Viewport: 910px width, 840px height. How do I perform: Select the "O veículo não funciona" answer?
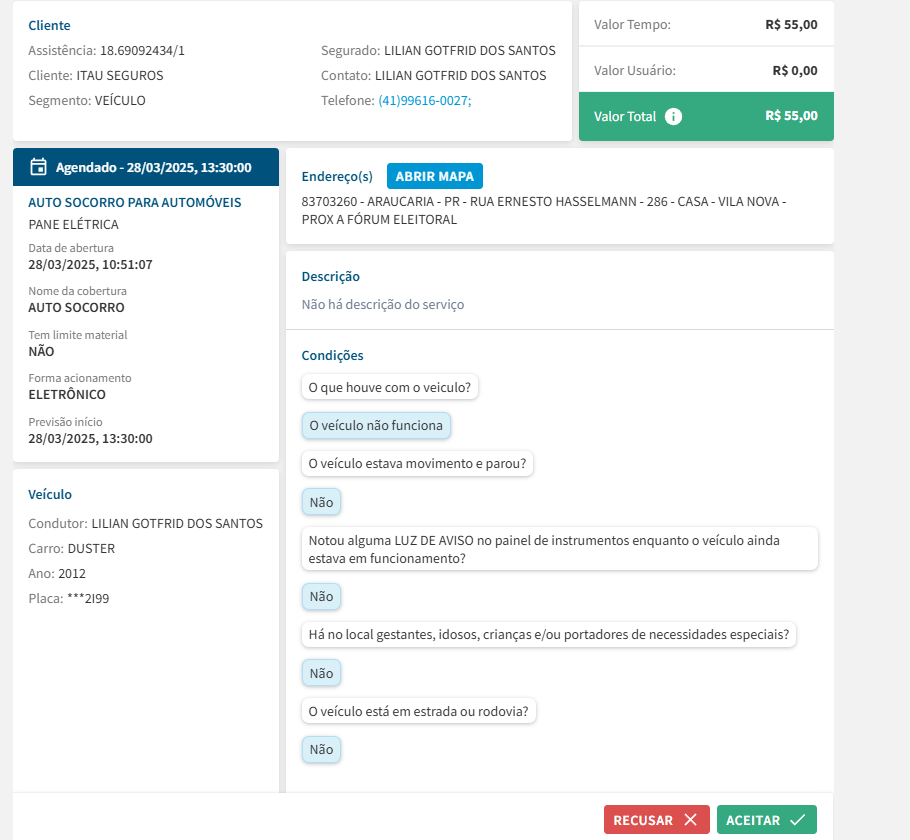(x=376, y=425)
